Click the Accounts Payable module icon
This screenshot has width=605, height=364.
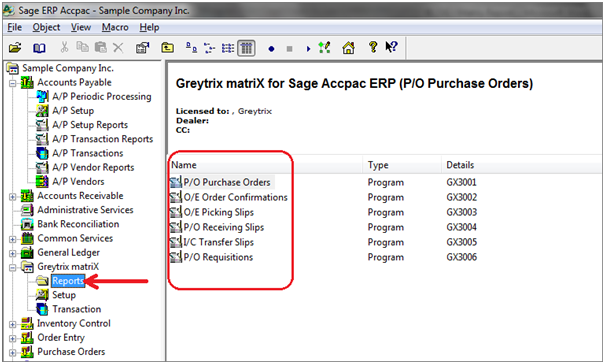(27, 82)
